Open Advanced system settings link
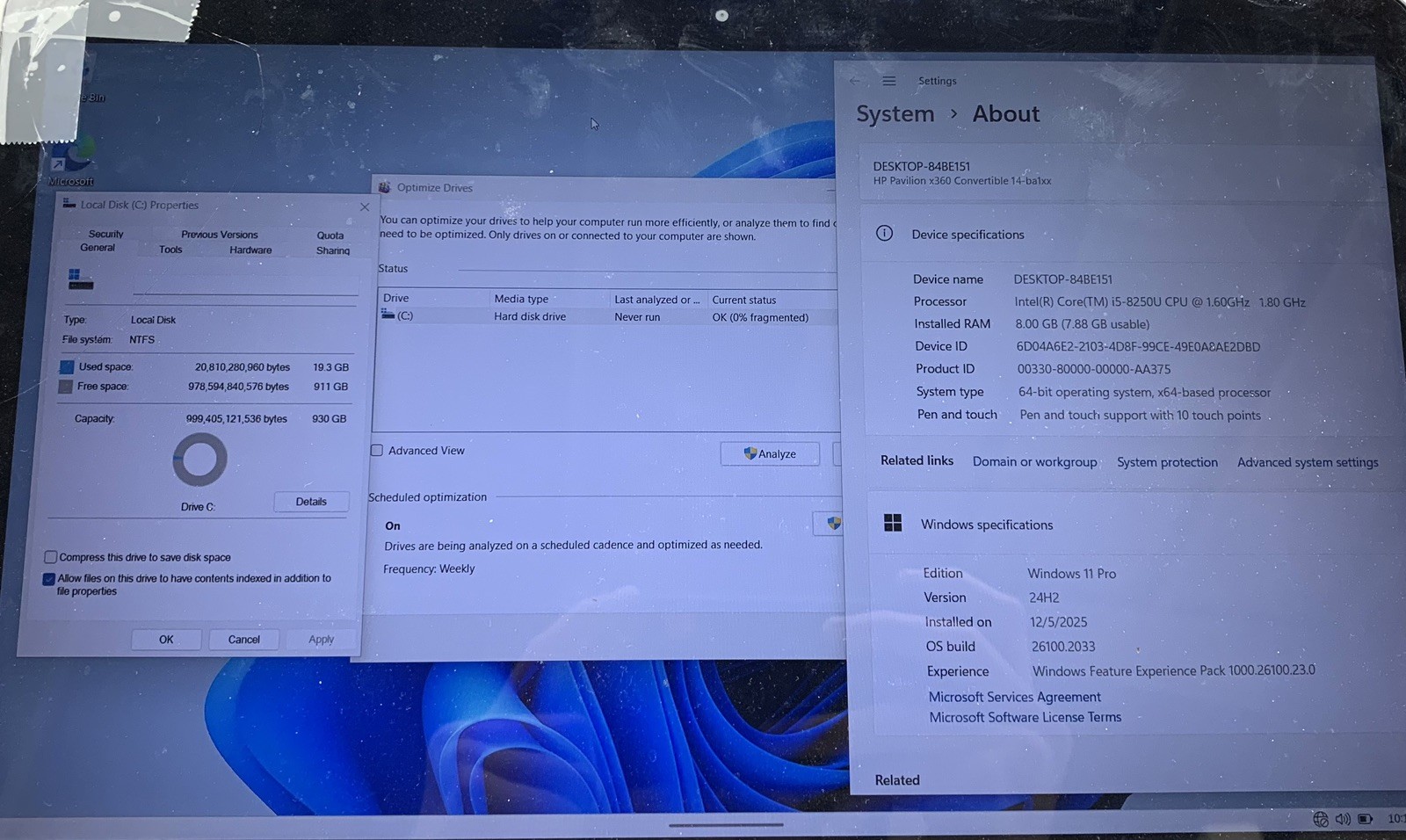 1308,462
